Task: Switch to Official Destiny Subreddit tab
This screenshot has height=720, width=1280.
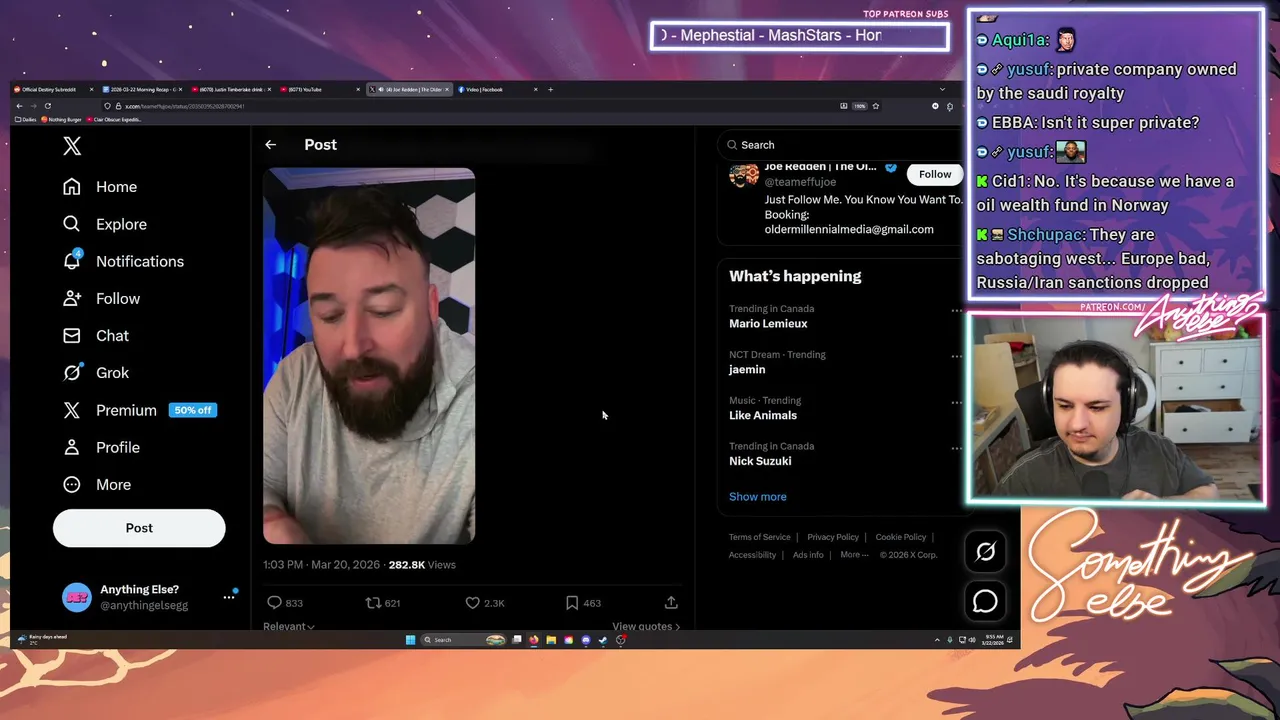Action: click(55, 89)
